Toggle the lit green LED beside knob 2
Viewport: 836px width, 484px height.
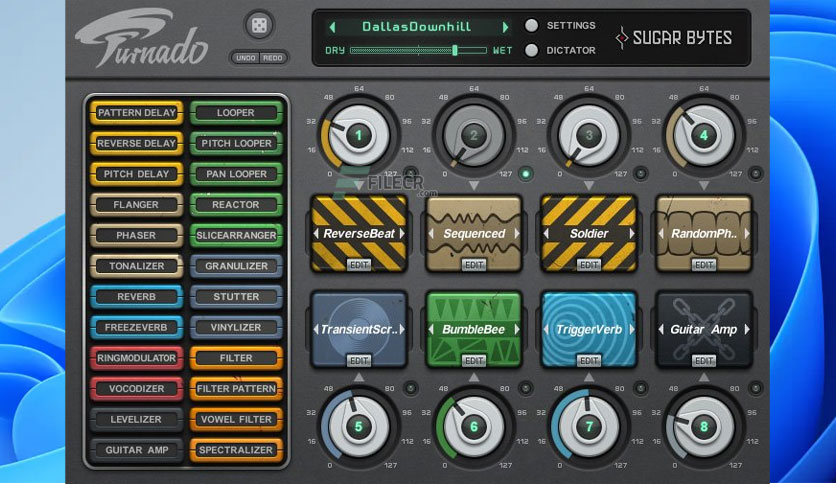pyautogui.click(x=526, y=173)
